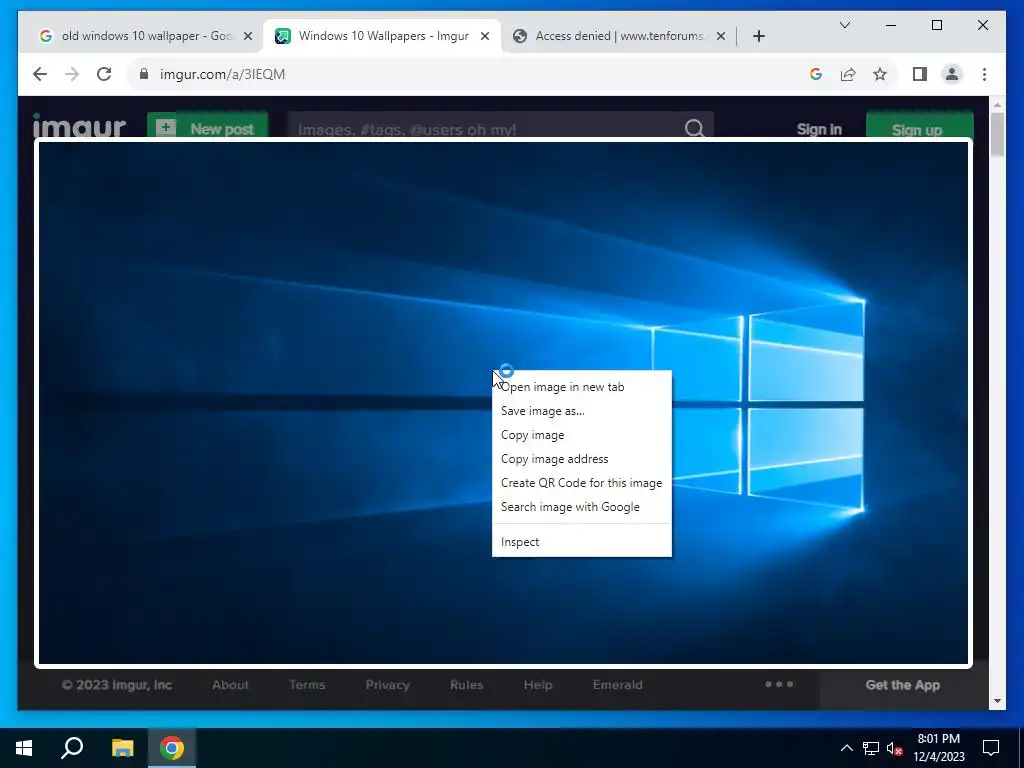This screenshot has height=768, width=1024.
Task: Share this page icon
Action: tap(848, 74)
